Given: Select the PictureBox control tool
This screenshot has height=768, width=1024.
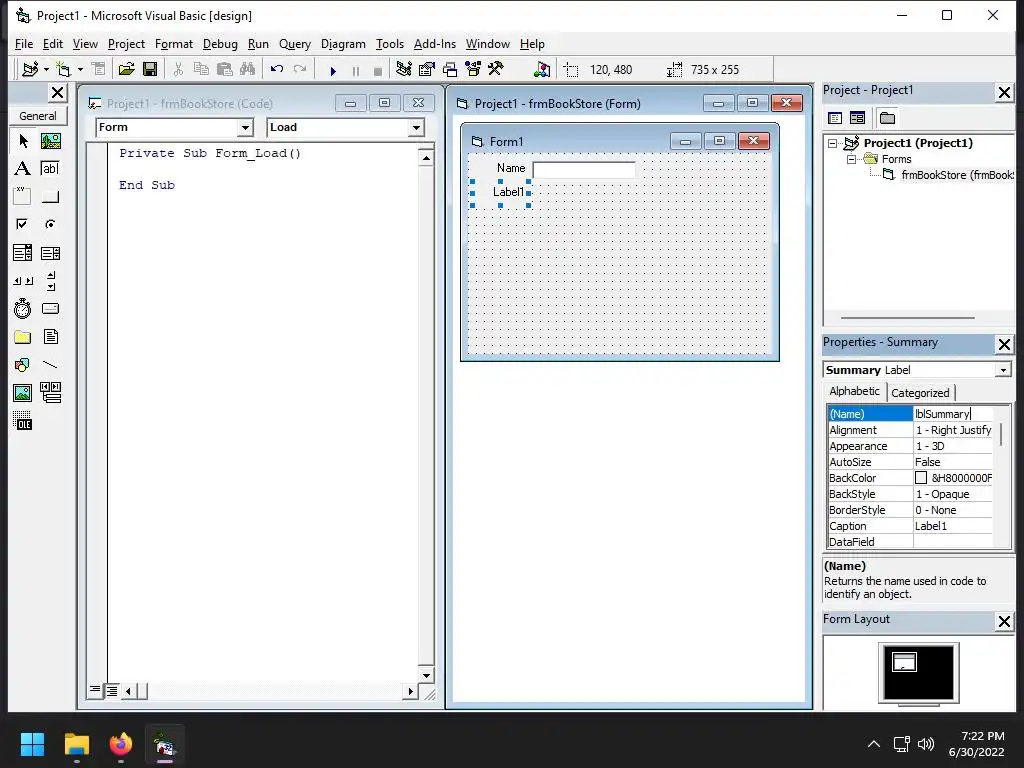Looking at the screenshot, I should 50,141.
